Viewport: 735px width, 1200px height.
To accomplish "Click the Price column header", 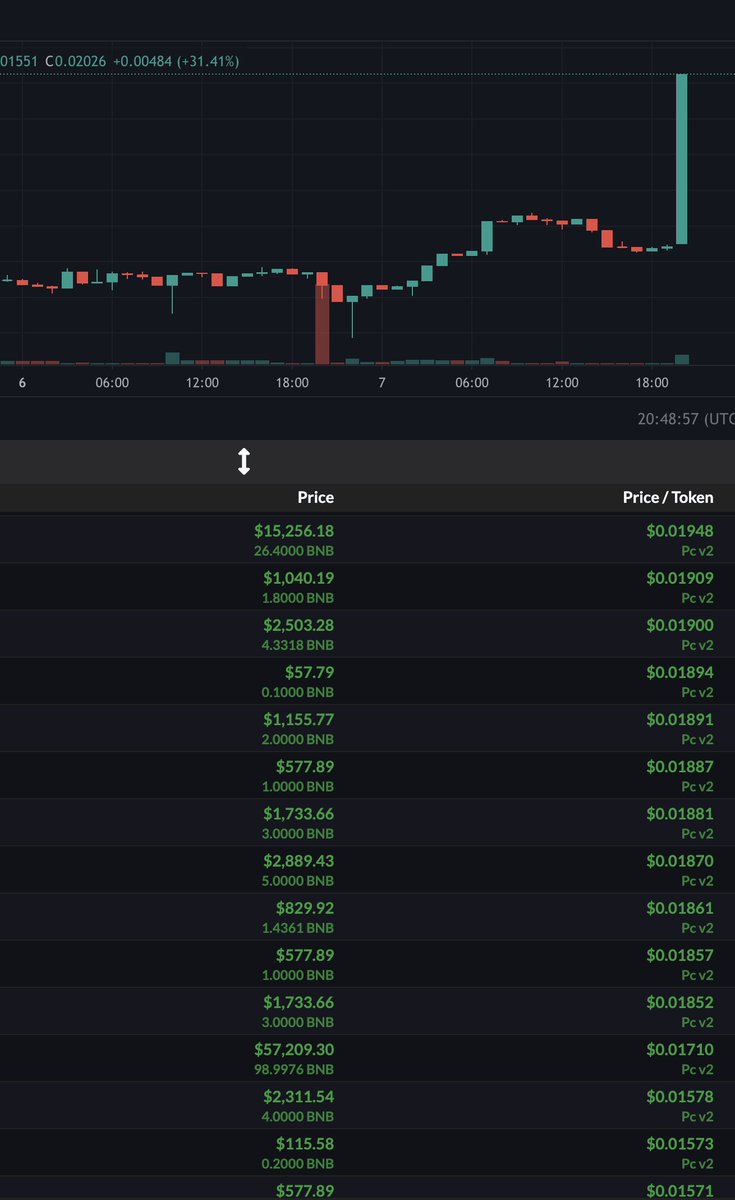I will coord(316,497).
